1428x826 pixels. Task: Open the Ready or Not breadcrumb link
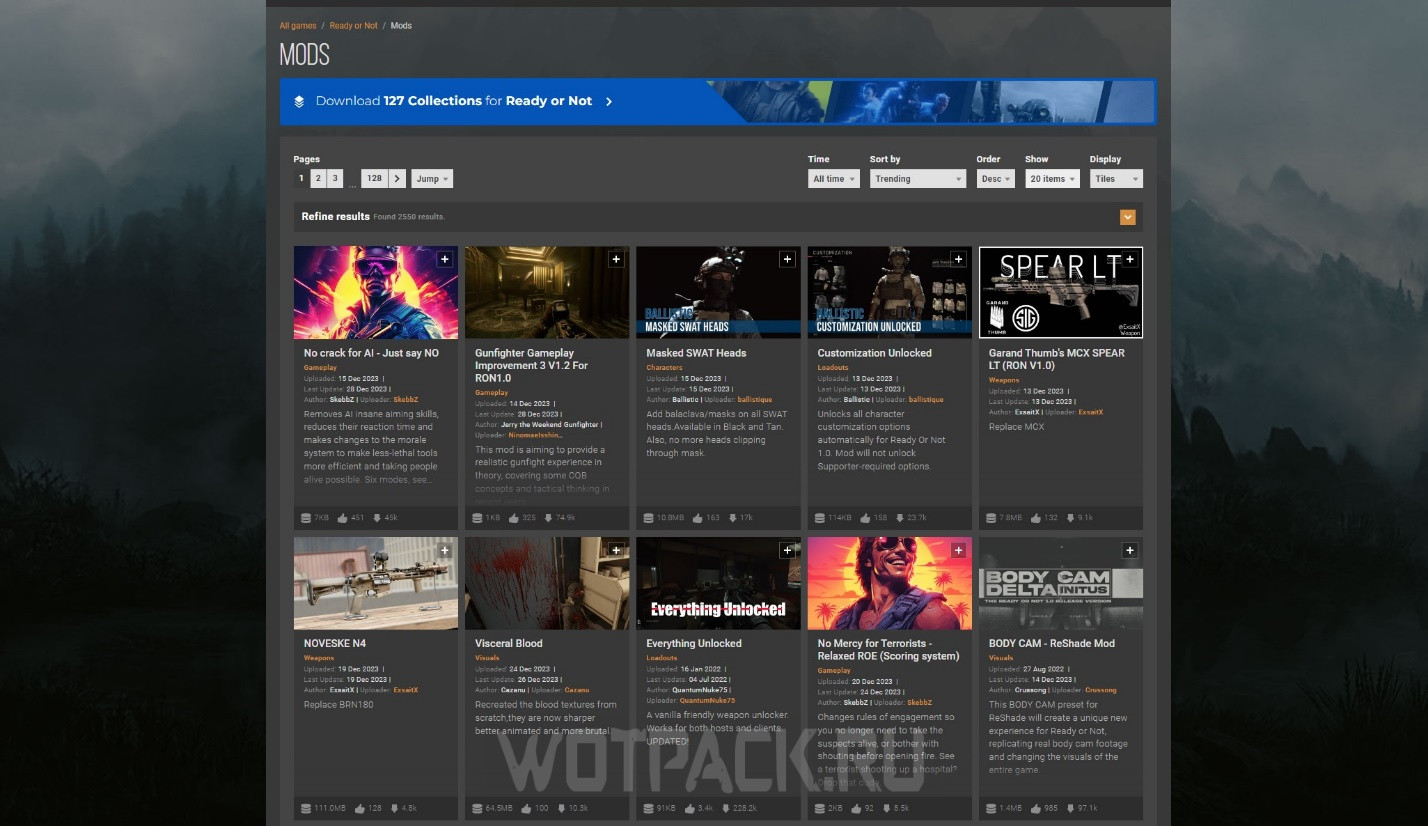[353, 26]
